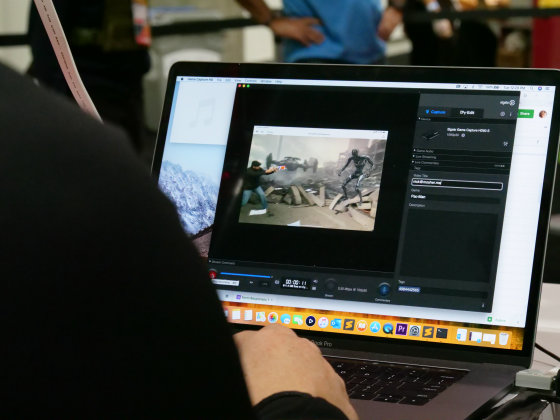Expand the Live Streaming section
Image resolution: width=560 pixels, height=420 pixels.
(x=425, y=157)
